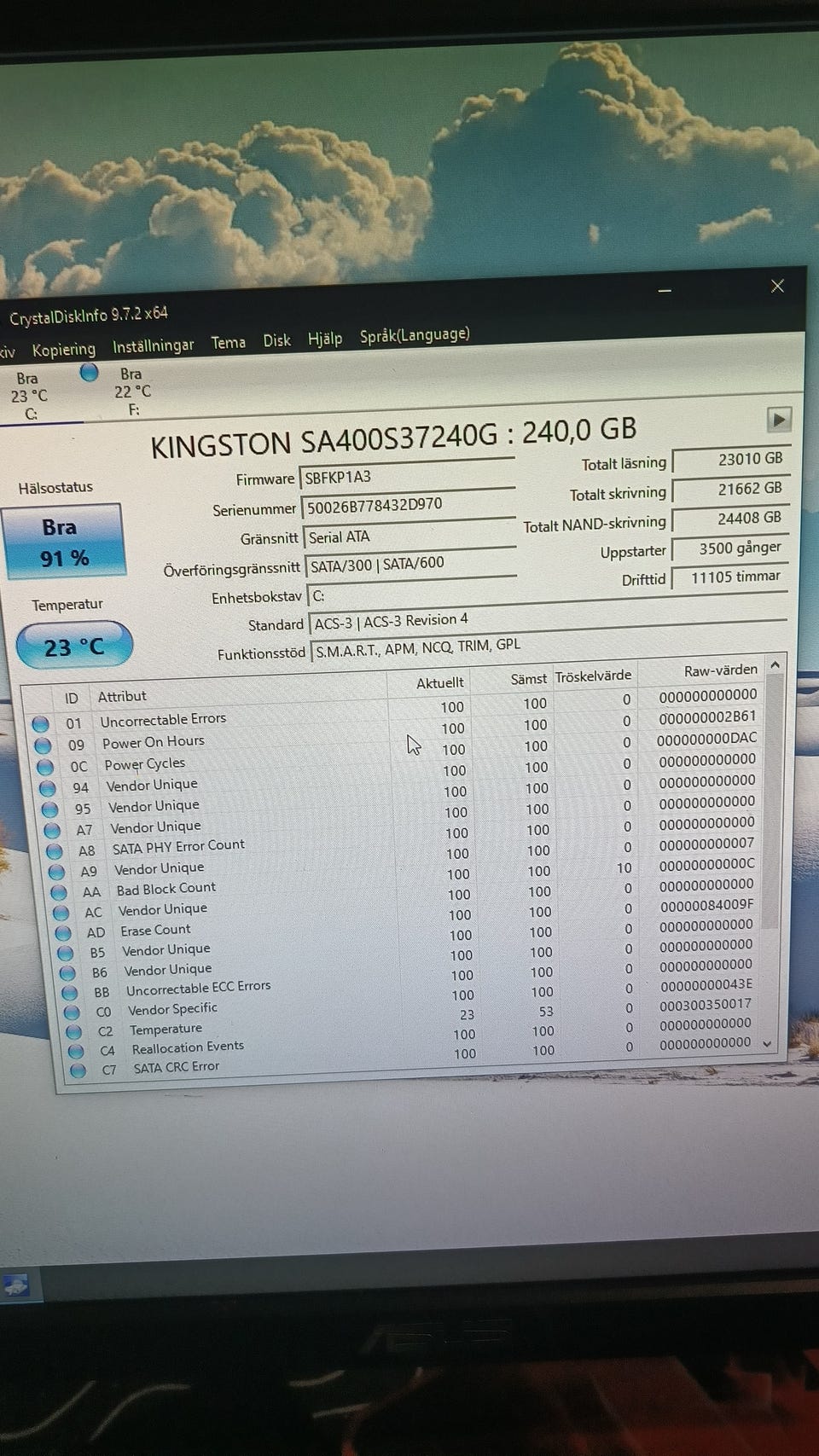Click the Totalt skrivning value 21662 GB

731,489
